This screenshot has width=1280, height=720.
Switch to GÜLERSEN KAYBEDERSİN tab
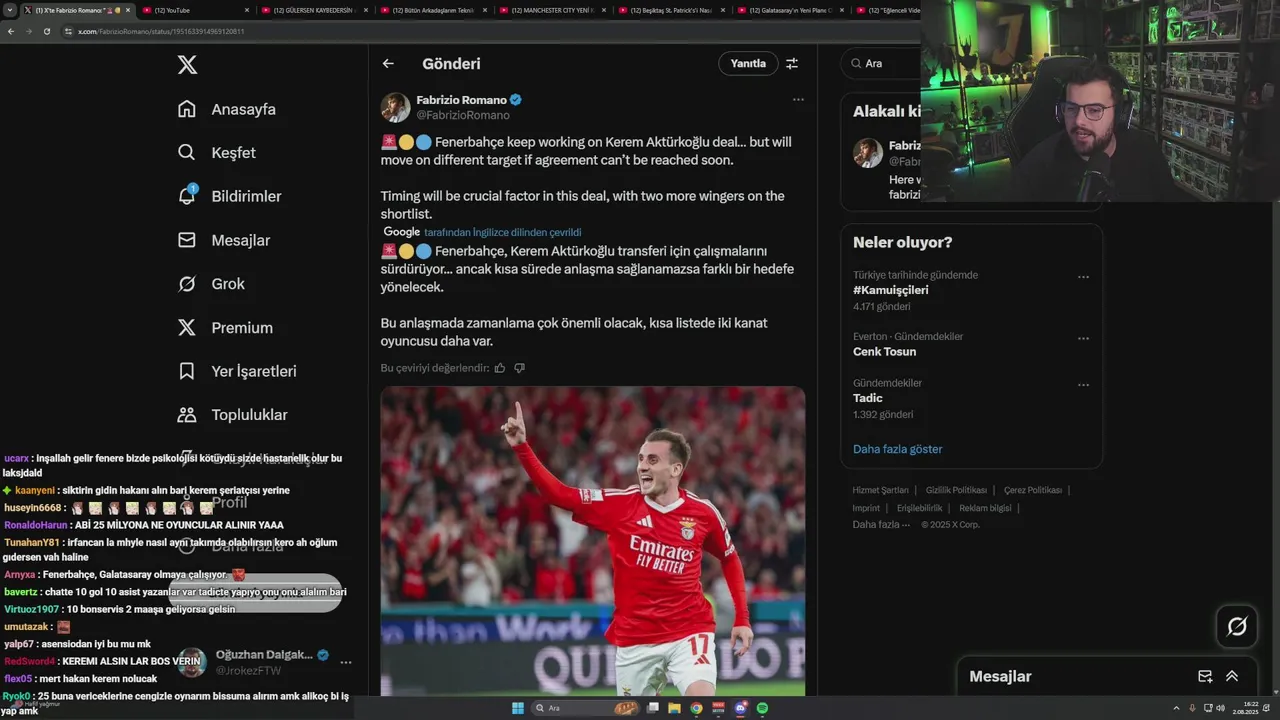(313, 10)
